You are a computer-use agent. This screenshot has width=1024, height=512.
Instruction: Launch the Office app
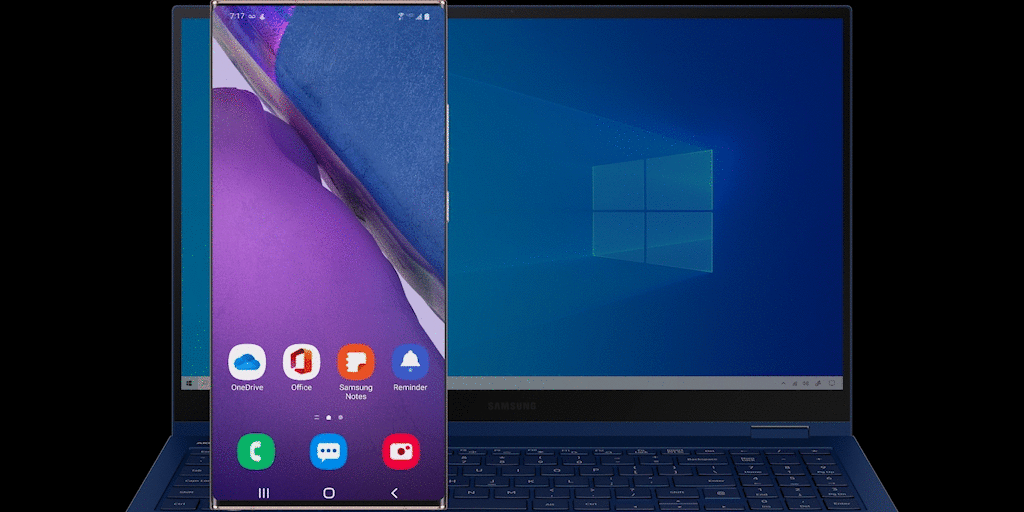point(301,362)
